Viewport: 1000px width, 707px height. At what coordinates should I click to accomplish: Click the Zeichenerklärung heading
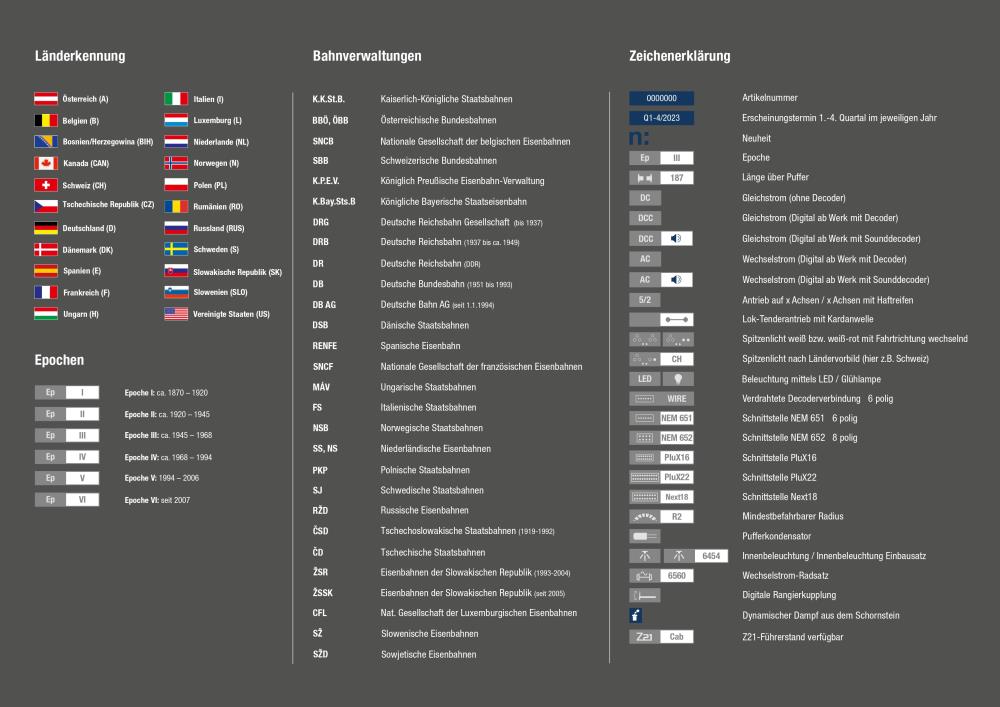point(680,56)
